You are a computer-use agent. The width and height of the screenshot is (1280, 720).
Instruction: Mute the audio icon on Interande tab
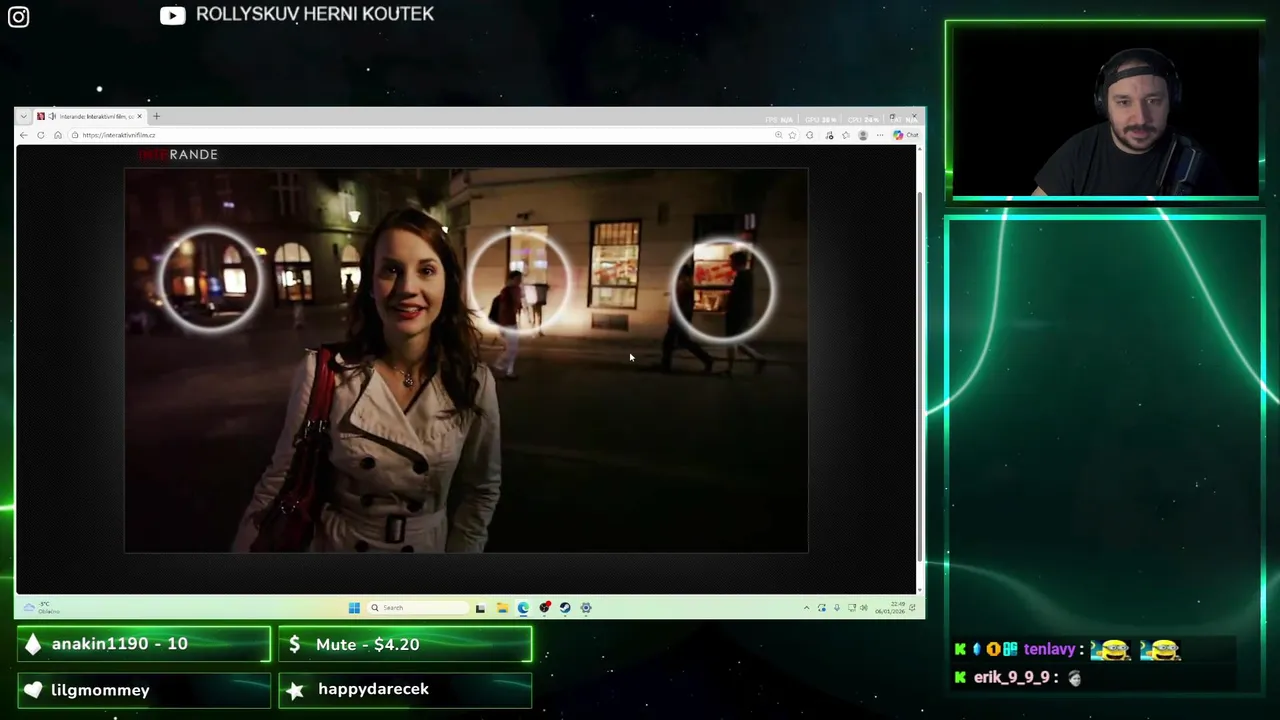pos(52,116)
